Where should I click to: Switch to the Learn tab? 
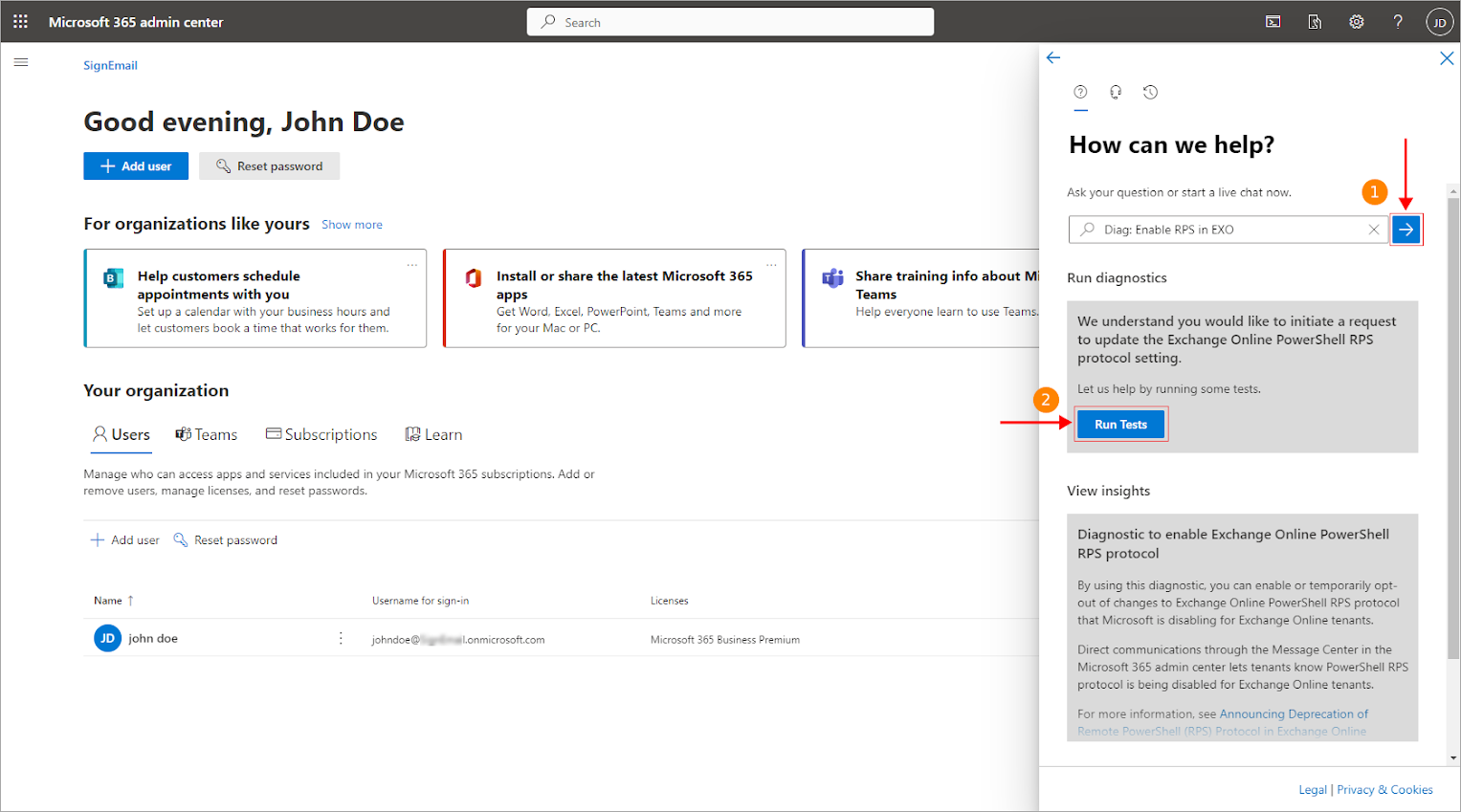coord(433,435)
